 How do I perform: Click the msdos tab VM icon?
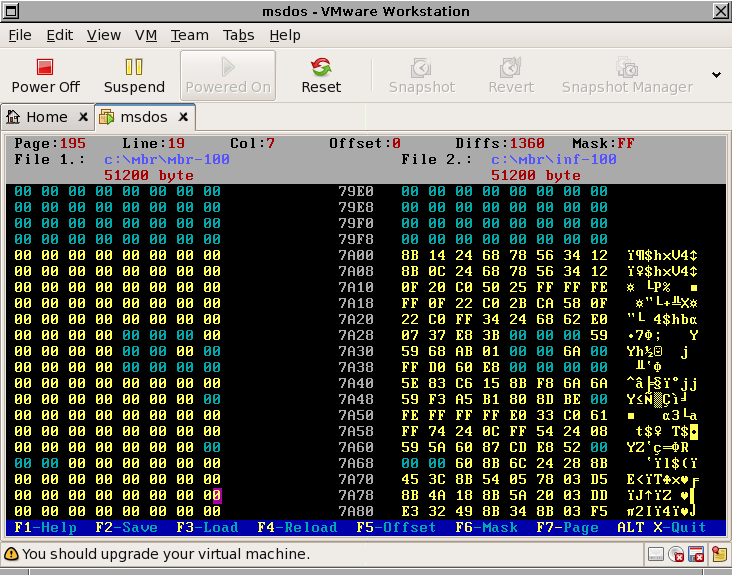pyautogui.click(x=106, y=117)
